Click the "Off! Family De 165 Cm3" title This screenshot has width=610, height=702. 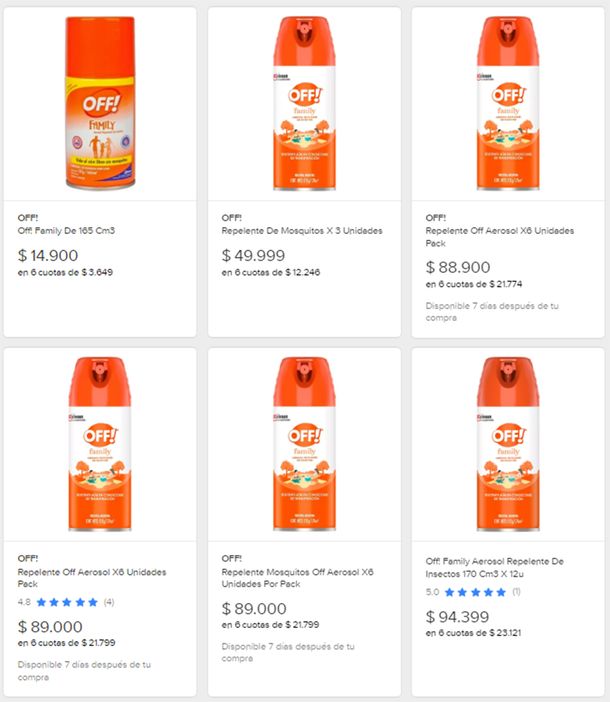point(66,231)
